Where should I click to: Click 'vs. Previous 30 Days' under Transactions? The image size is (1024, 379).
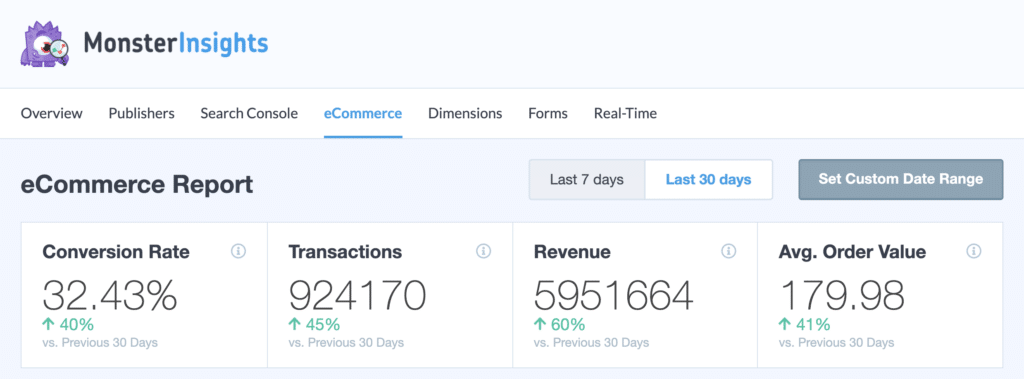[x=346, y=342]
